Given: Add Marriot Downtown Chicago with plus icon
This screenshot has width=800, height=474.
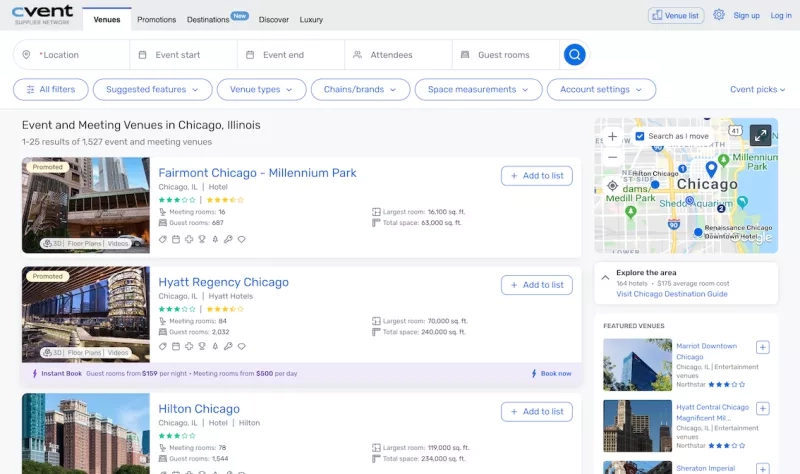Looking at the screenshot, I should 763,347.
